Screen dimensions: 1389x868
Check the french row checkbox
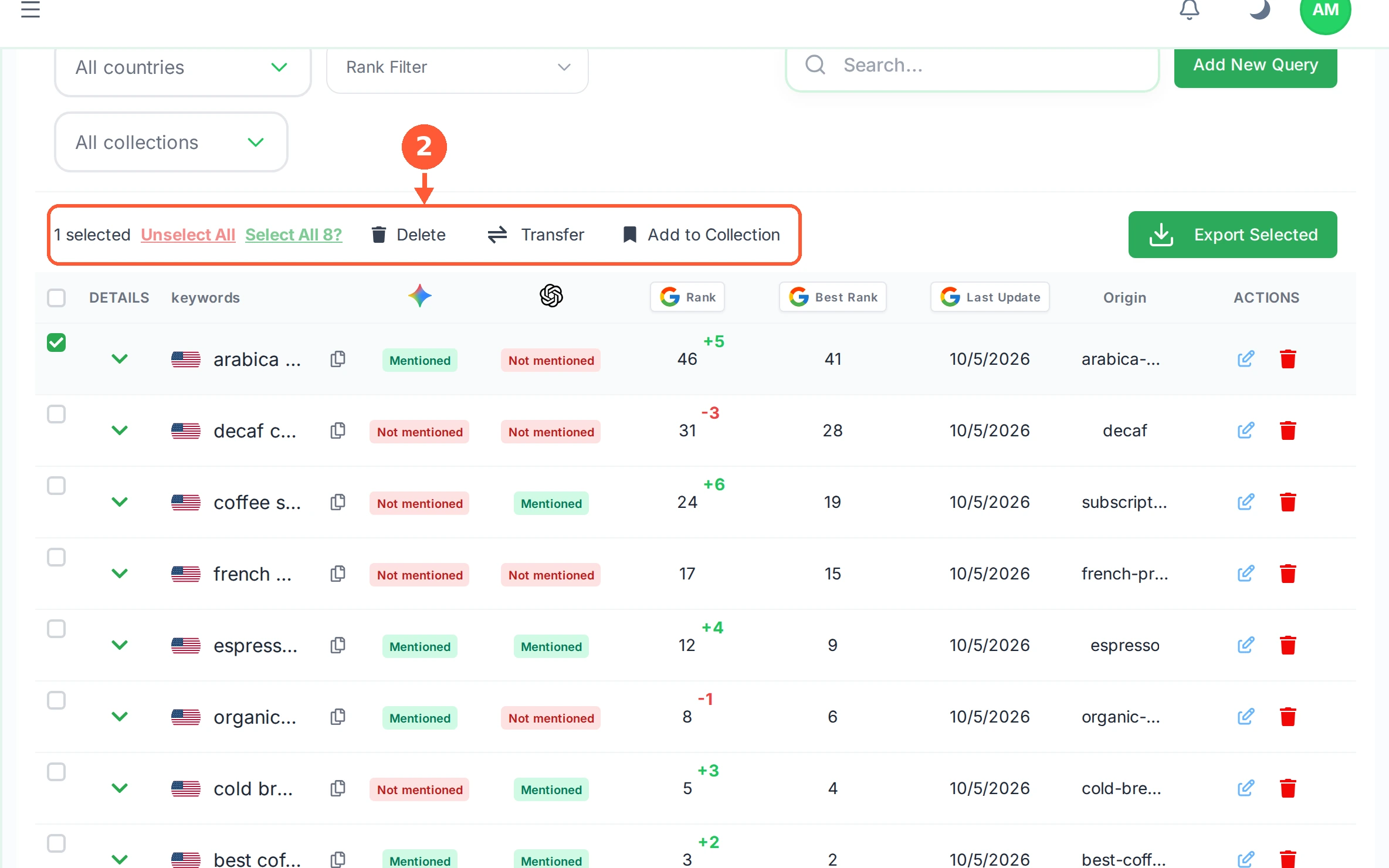point(56,557)
